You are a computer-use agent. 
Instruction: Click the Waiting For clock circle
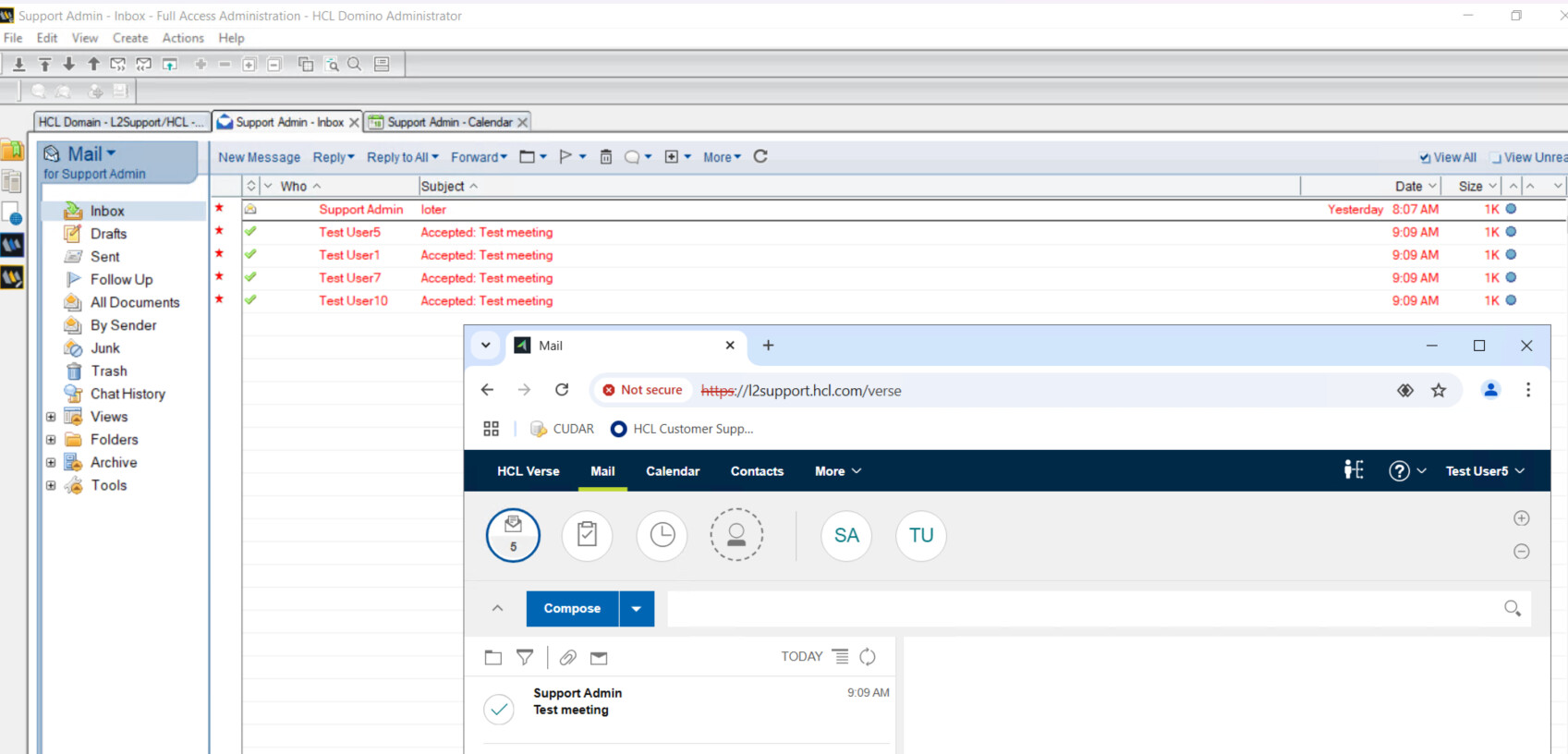pyautogui.click(x=662, y=535)
